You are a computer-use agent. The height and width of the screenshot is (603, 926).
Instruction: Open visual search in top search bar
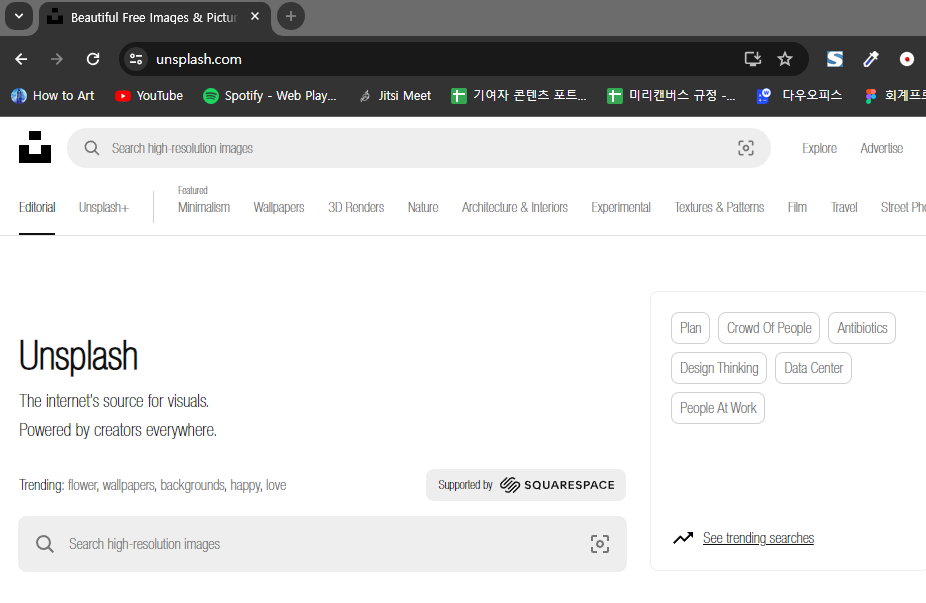pyautogui.click(x=746, y=148)
